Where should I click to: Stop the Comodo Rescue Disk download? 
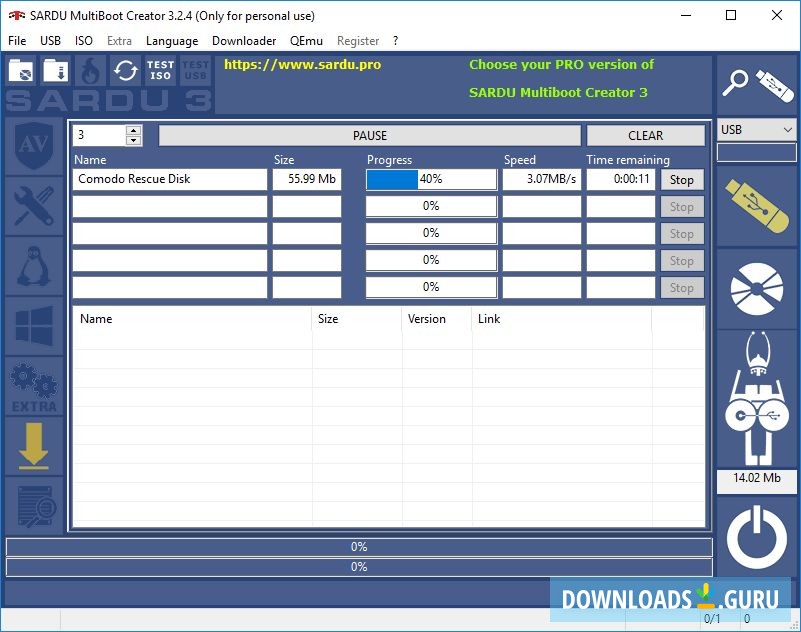pos(681,180)
